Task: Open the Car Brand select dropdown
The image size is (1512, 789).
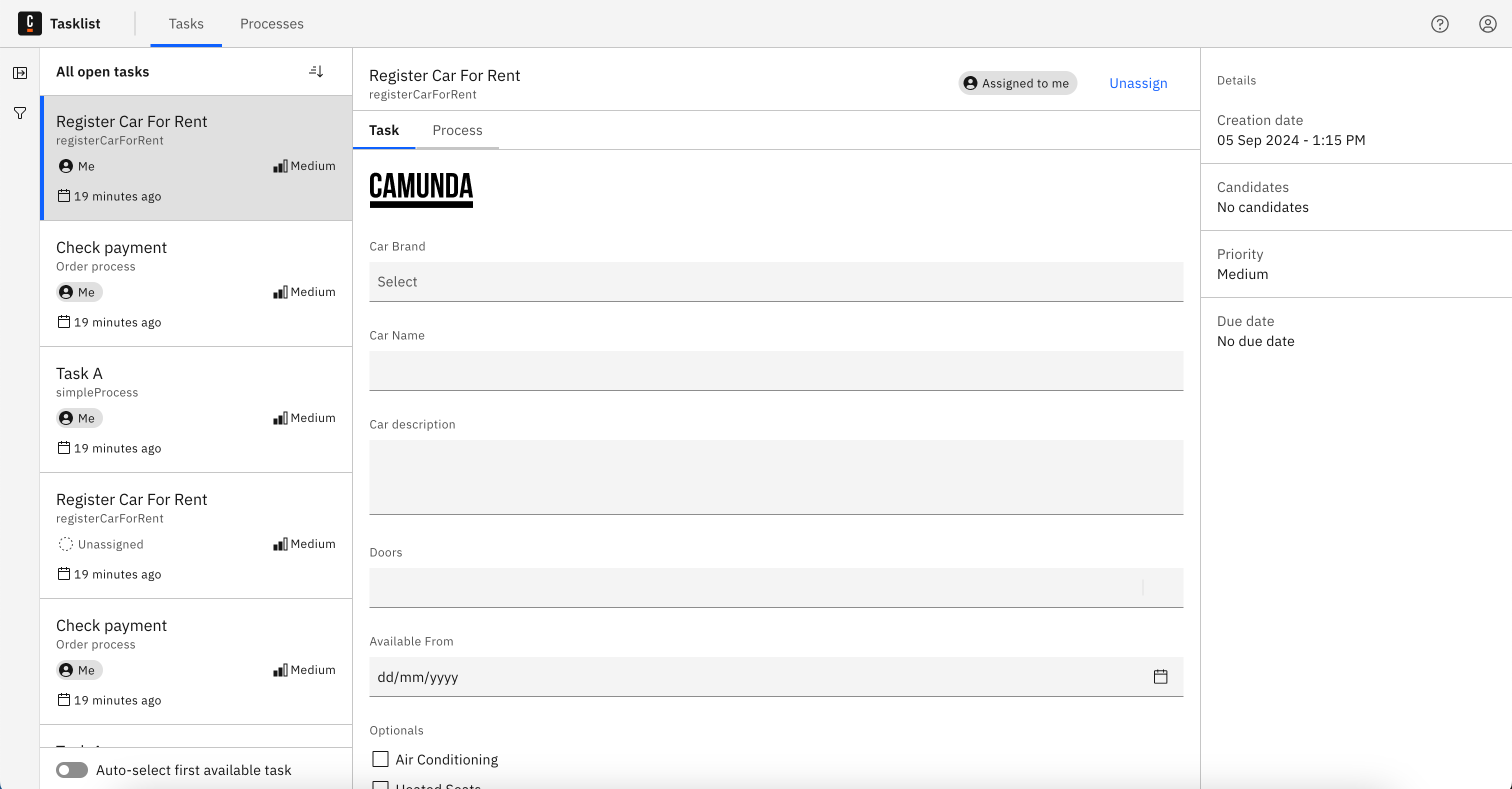Action: (x=776, y=281)
